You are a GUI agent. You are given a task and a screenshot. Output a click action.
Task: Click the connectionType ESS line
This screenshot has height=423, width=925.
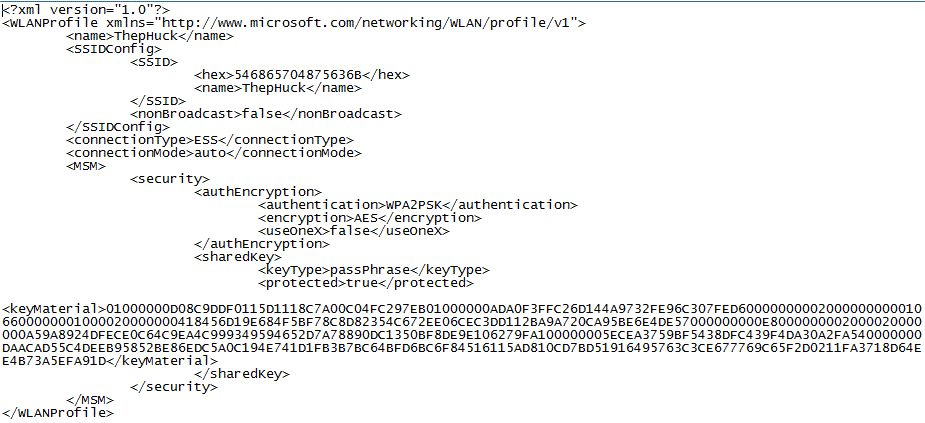(210, 140)
